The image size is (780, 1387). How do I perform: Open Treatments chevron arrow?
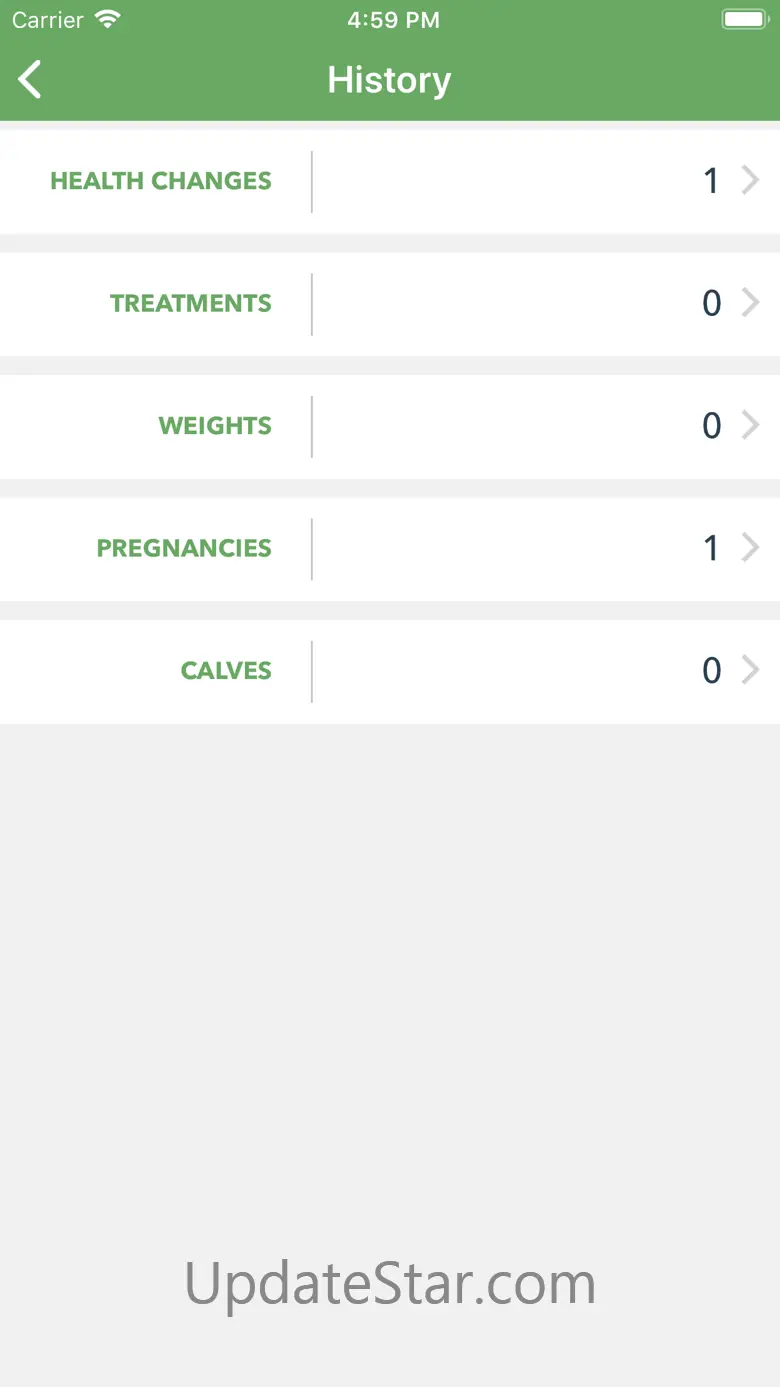coord(750,303)
